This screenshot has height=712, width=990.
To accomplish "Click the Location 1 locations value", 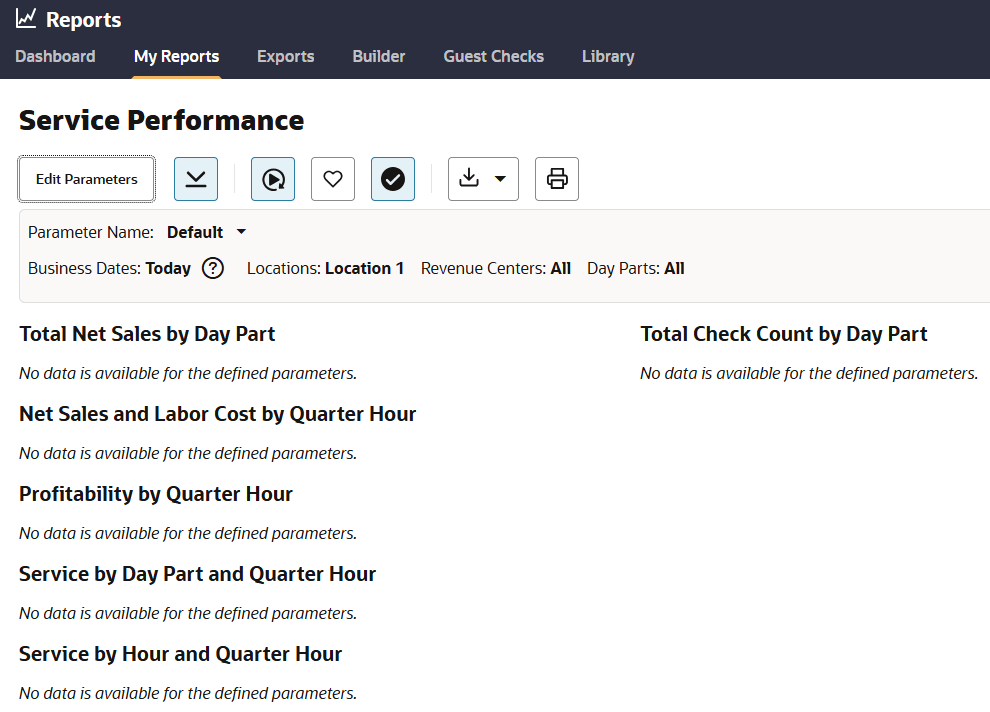I will [364, 268].
